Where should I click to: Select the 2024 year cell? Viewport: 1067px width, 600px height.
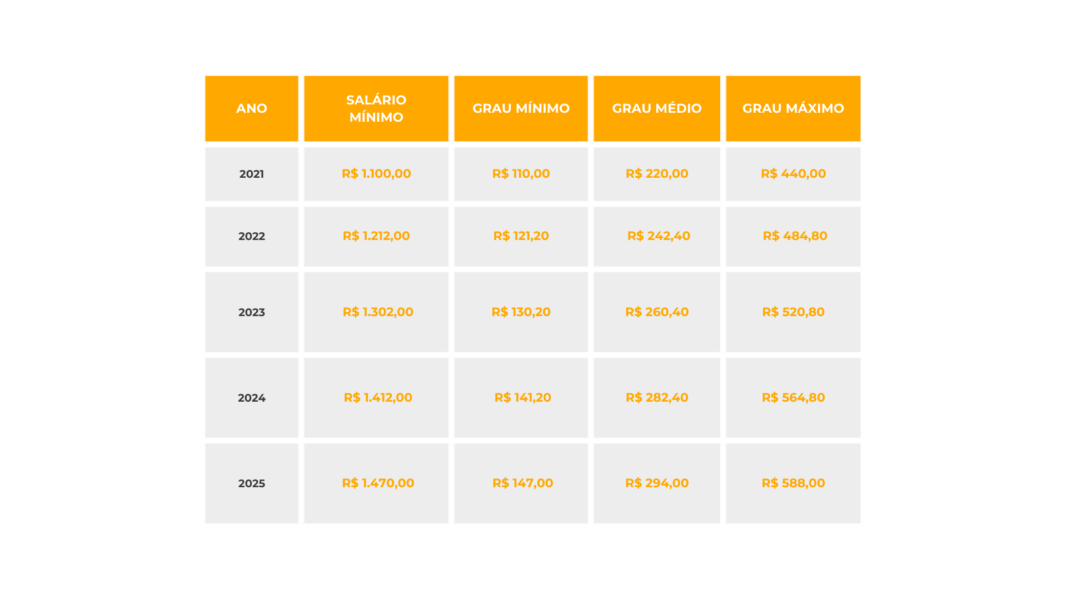pos(252,398)
